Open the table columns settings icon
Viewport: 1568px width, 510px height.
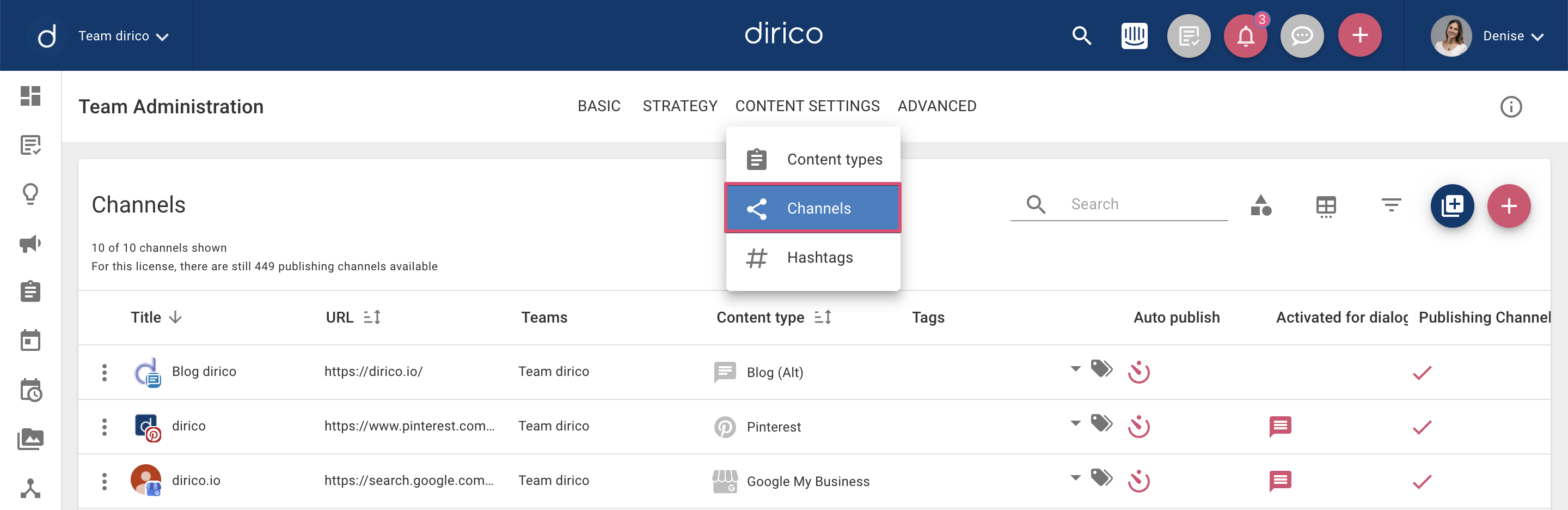(1326, 206)
